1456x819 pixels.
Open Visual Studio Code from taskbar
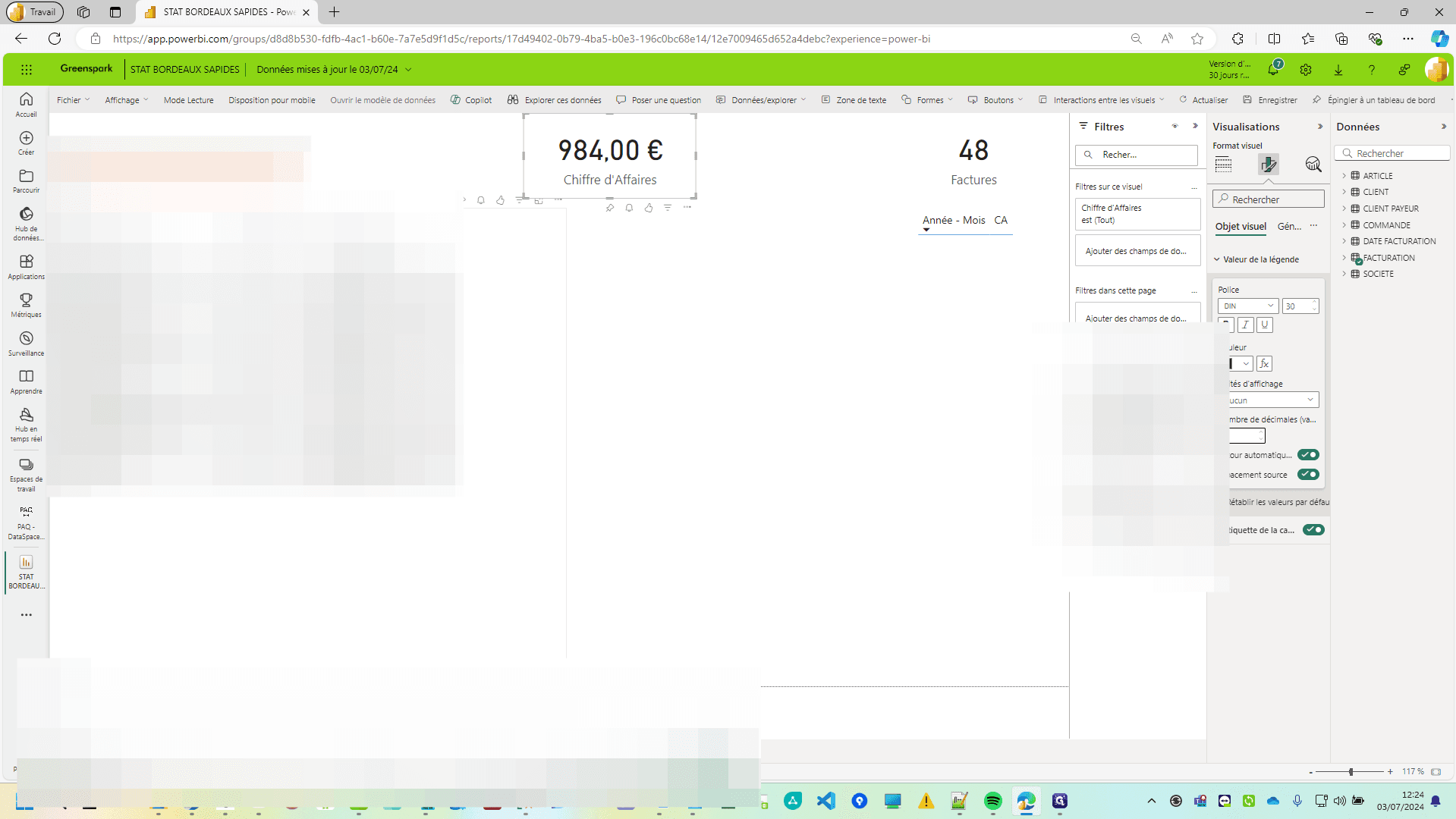pyautogui.click(x=826, y=801)
